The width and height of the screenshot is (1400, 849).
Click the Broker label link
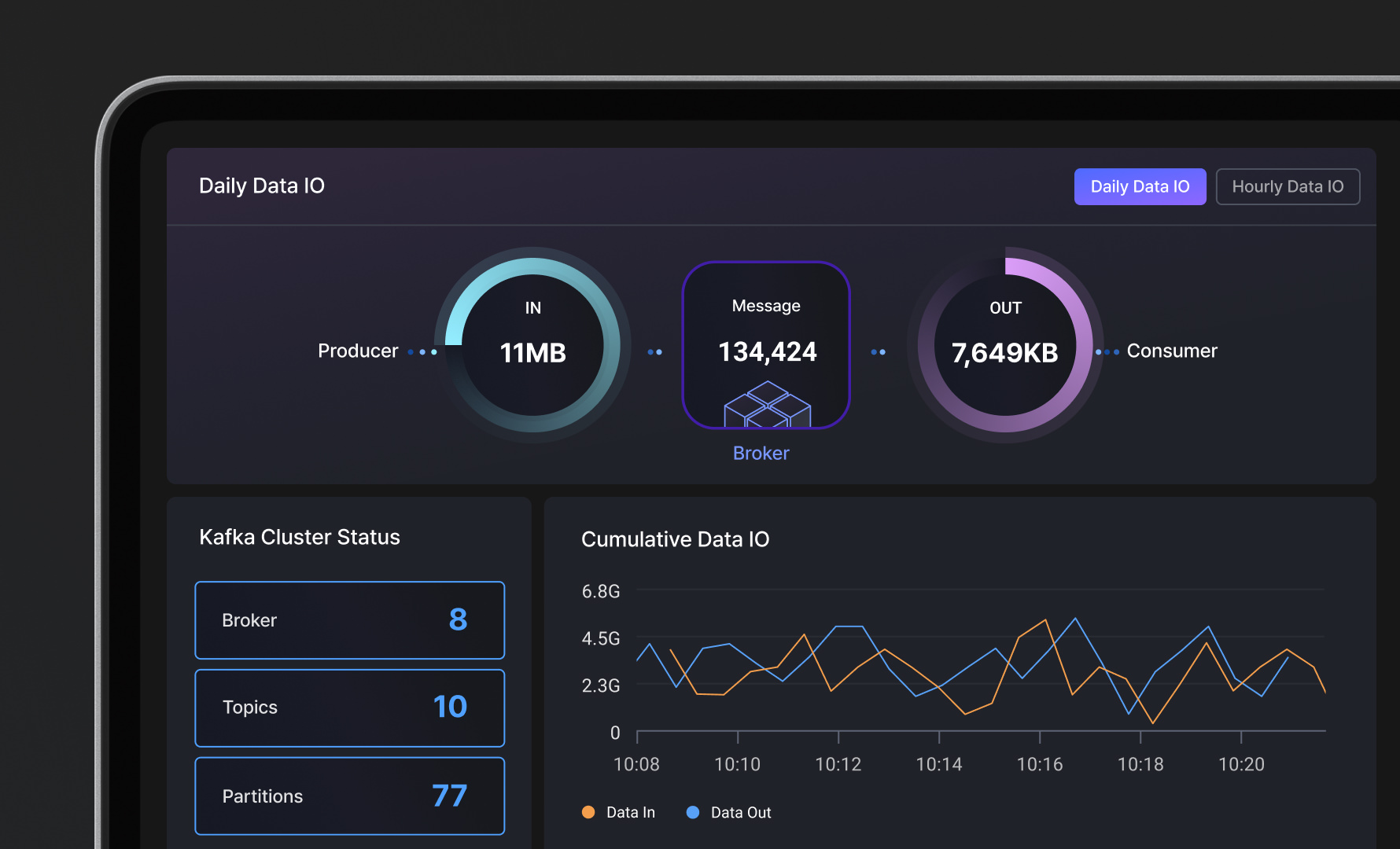(761, 454)
